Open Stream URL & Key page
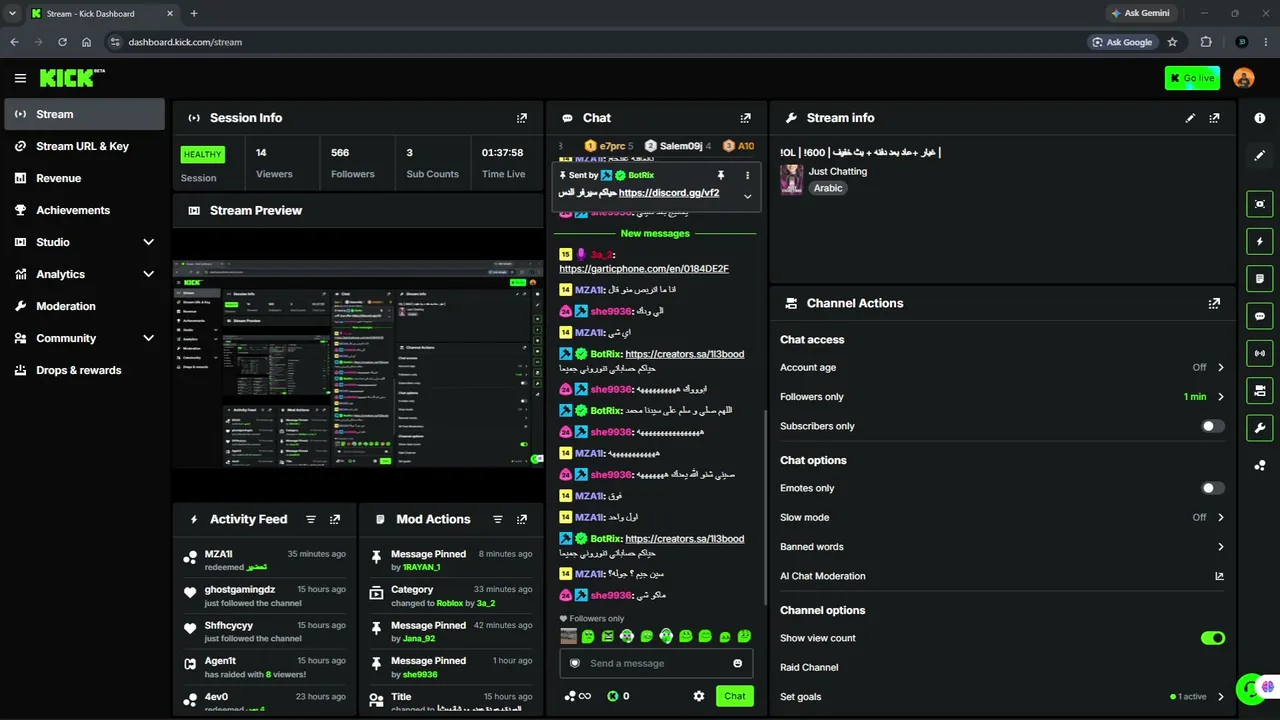Screen dimensions: 1280x720 tap(84, 146)
